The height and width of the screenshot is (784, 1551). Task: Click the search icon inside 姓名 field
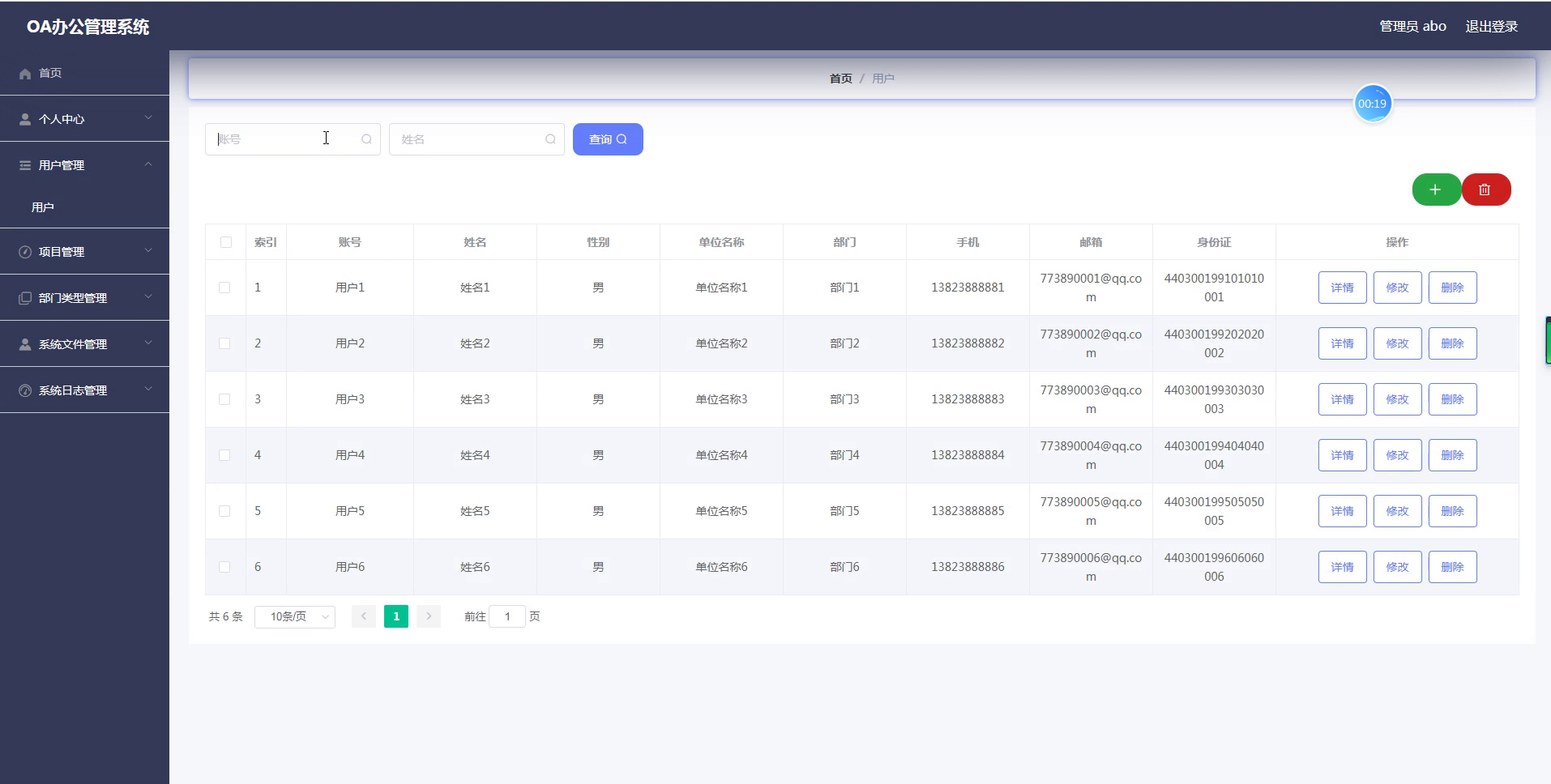[x=550, y=139]
